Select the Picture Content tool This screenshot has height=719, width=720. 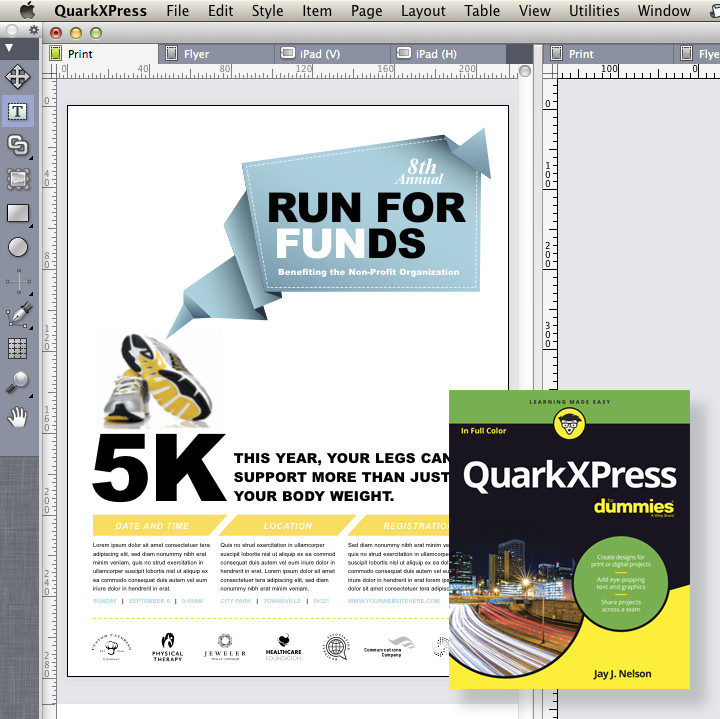pos(17,179)
